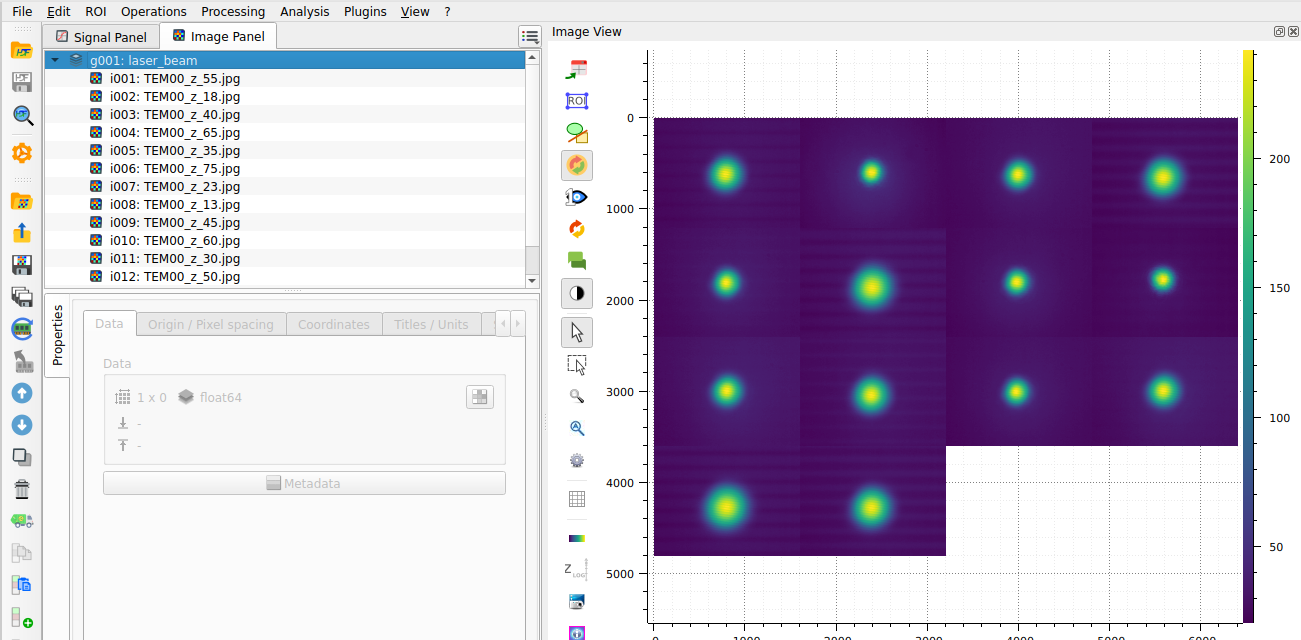
Task: Click the save to HDF5 file icon
Action: (22, 83)
